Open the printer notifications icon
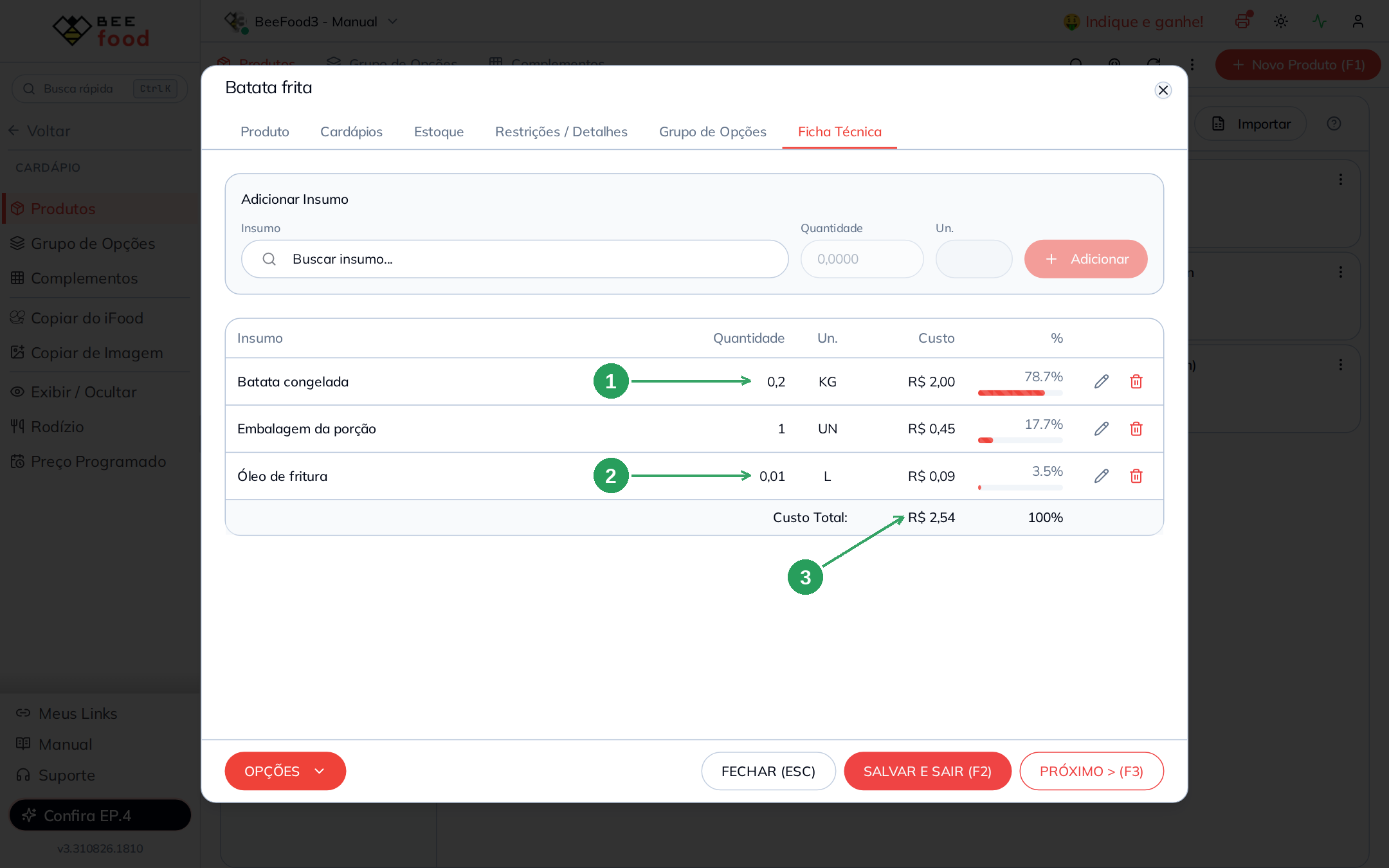 coord(1243,21)
